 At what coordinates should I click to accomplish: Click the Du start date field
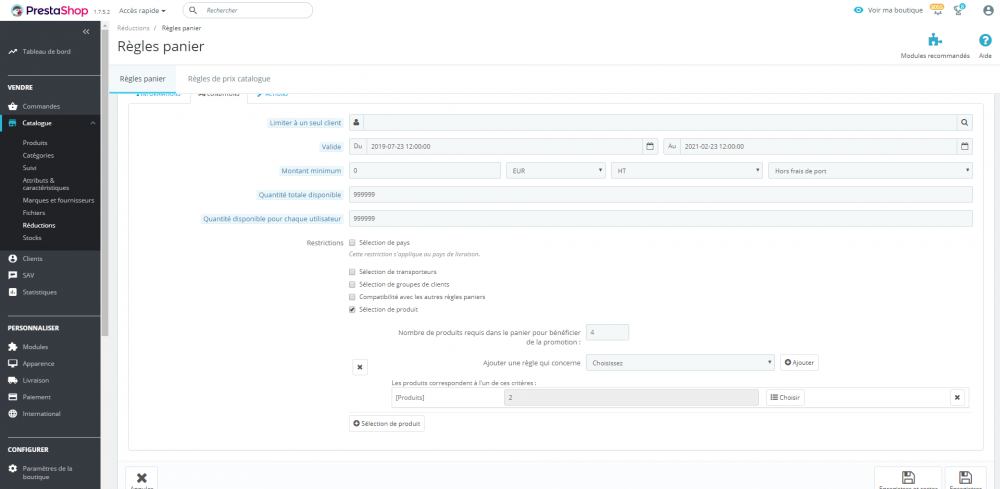point(503,147)
